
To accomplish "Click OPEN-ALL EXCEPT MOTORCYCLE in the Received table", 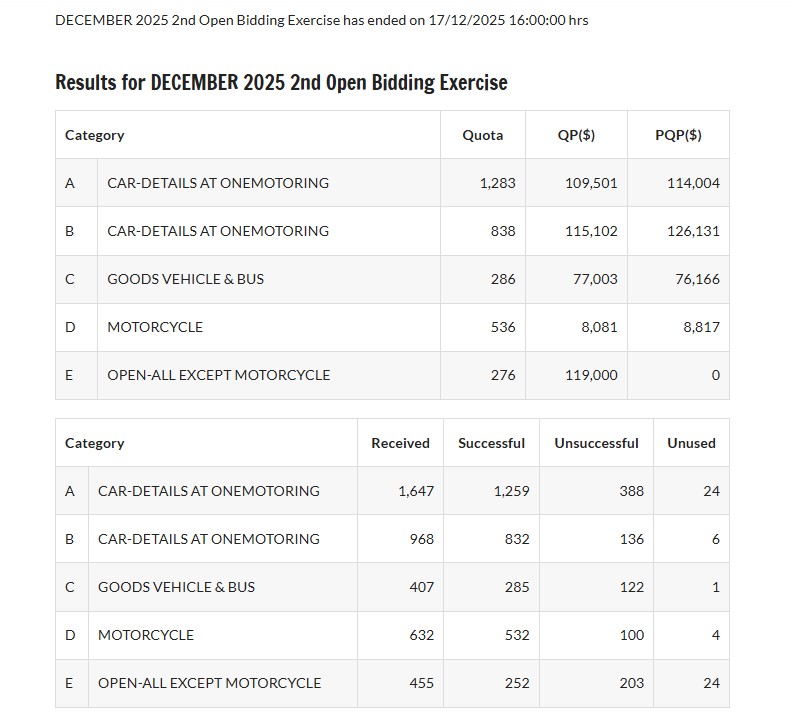I will click(209, 683).
